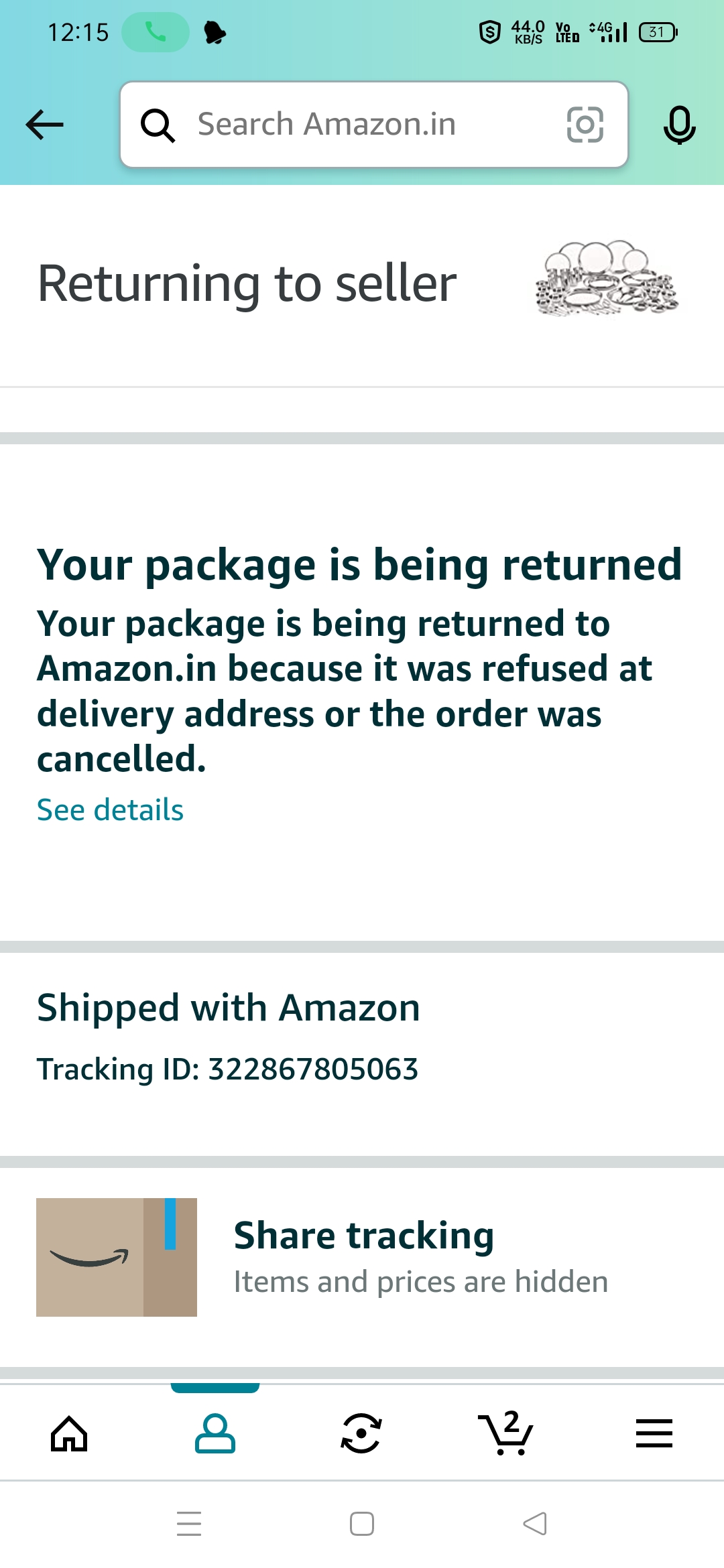Screen dimensions: 724x1568
Task: Tap the microphone voice search icon
Action: 679,125
